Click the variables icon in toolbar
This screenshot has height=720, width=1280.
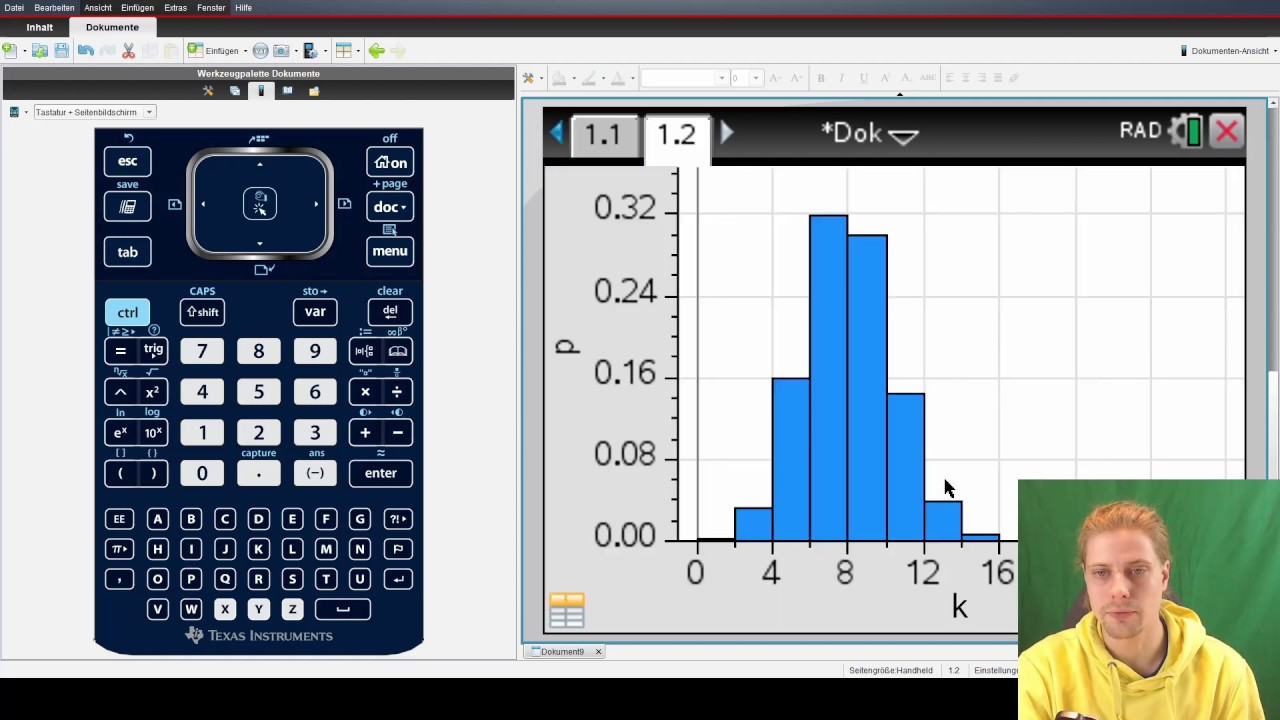261,51
